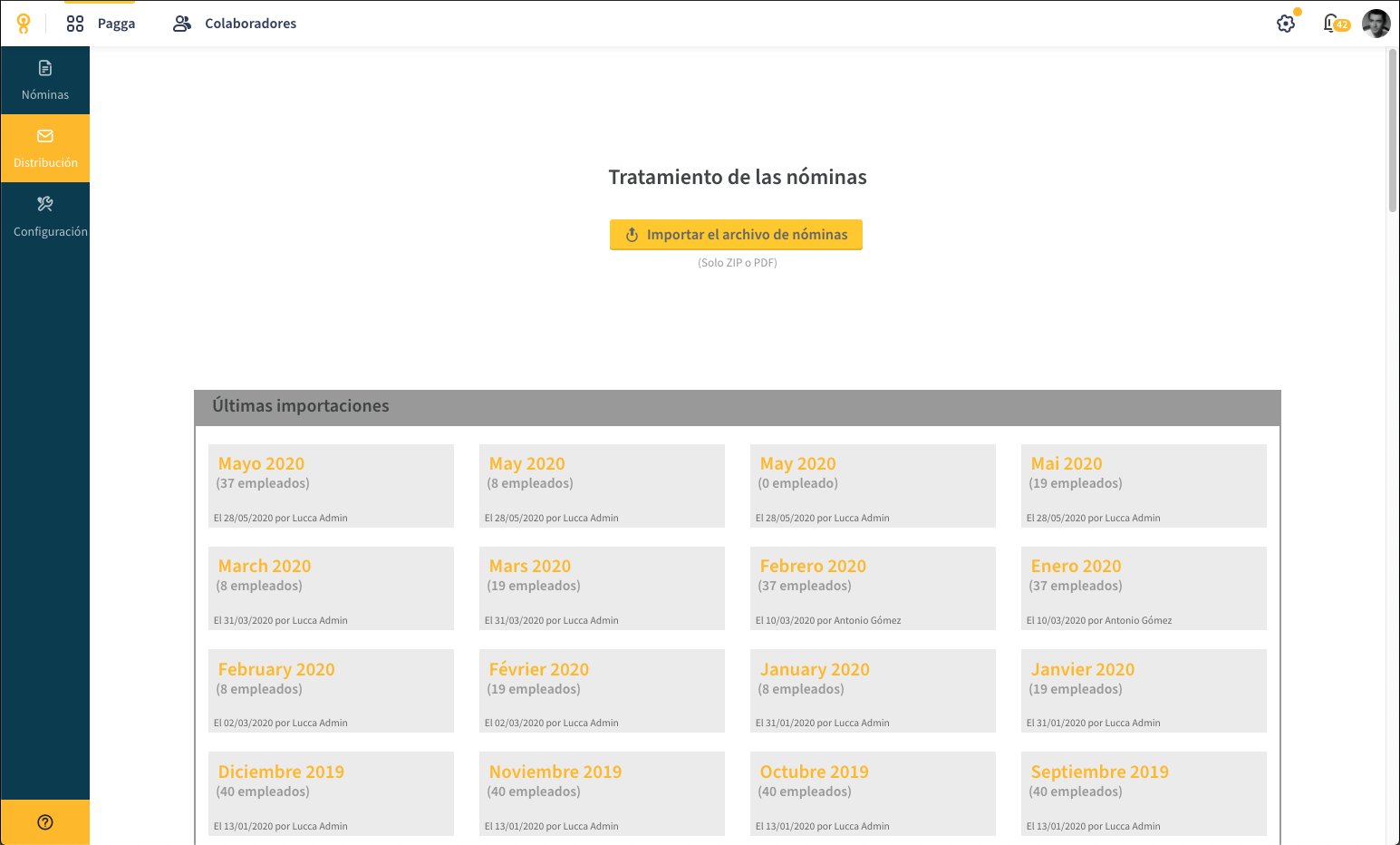Open the February 2020 import card
The height and width of the screenshot is (845, 1400).
(x=331, y=691)
